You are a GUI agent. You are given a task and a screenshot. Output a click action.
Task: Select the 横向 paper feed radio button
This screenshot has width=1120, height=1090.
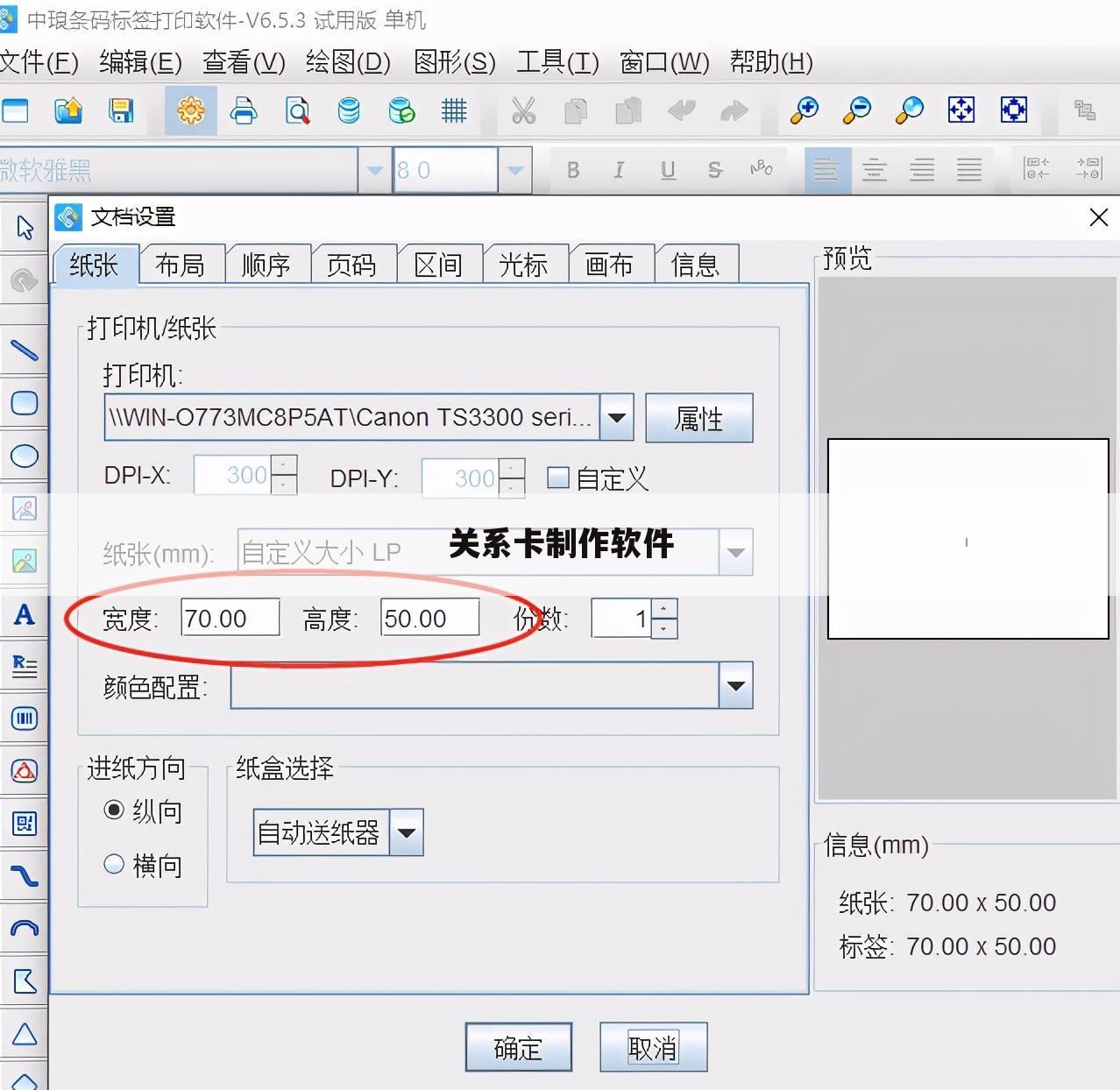(114, 864)
